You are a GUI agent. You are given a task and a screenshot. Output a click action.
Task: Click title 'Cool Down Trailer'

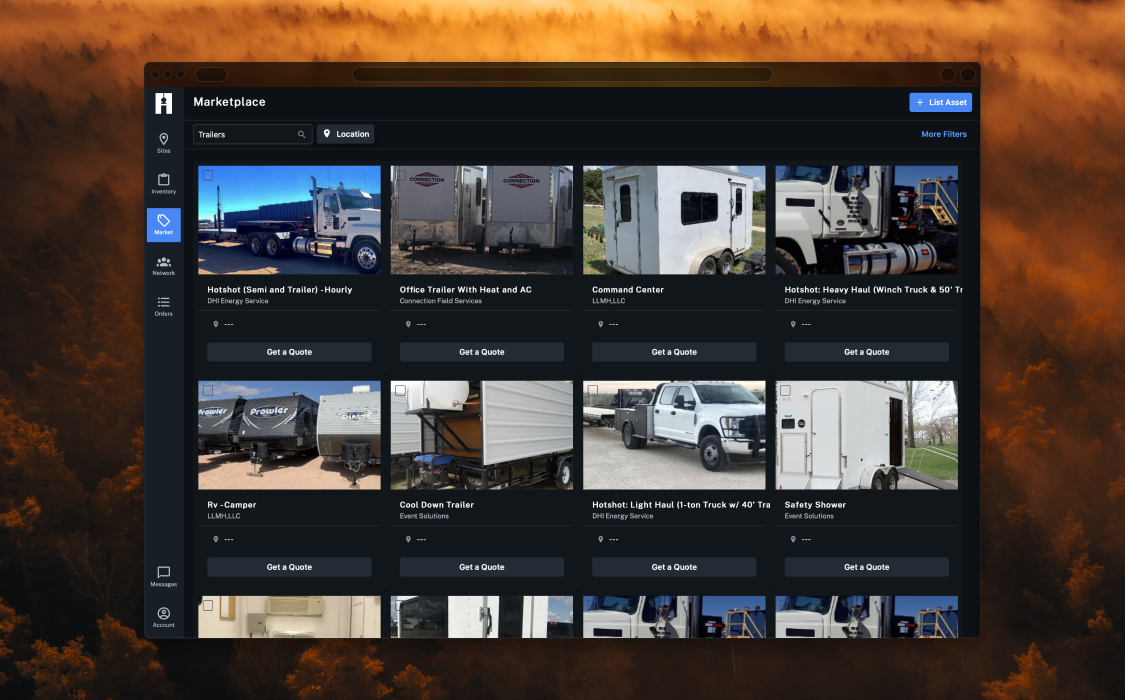tap(437, 505)
